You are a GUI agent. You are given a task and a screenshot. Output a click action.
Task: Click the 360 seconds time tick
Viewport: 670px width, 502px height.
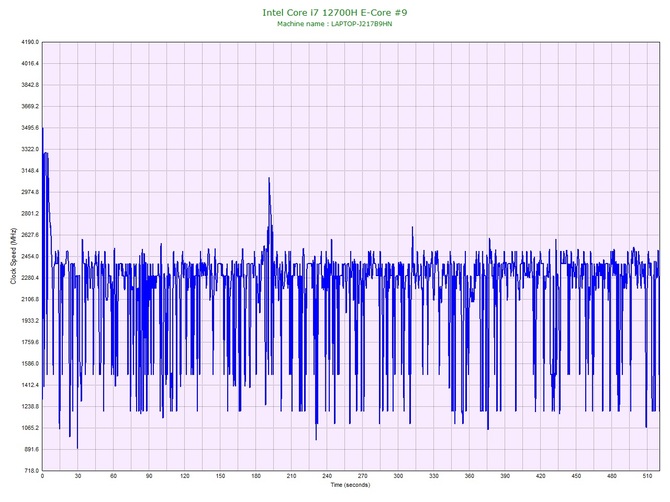469,476
